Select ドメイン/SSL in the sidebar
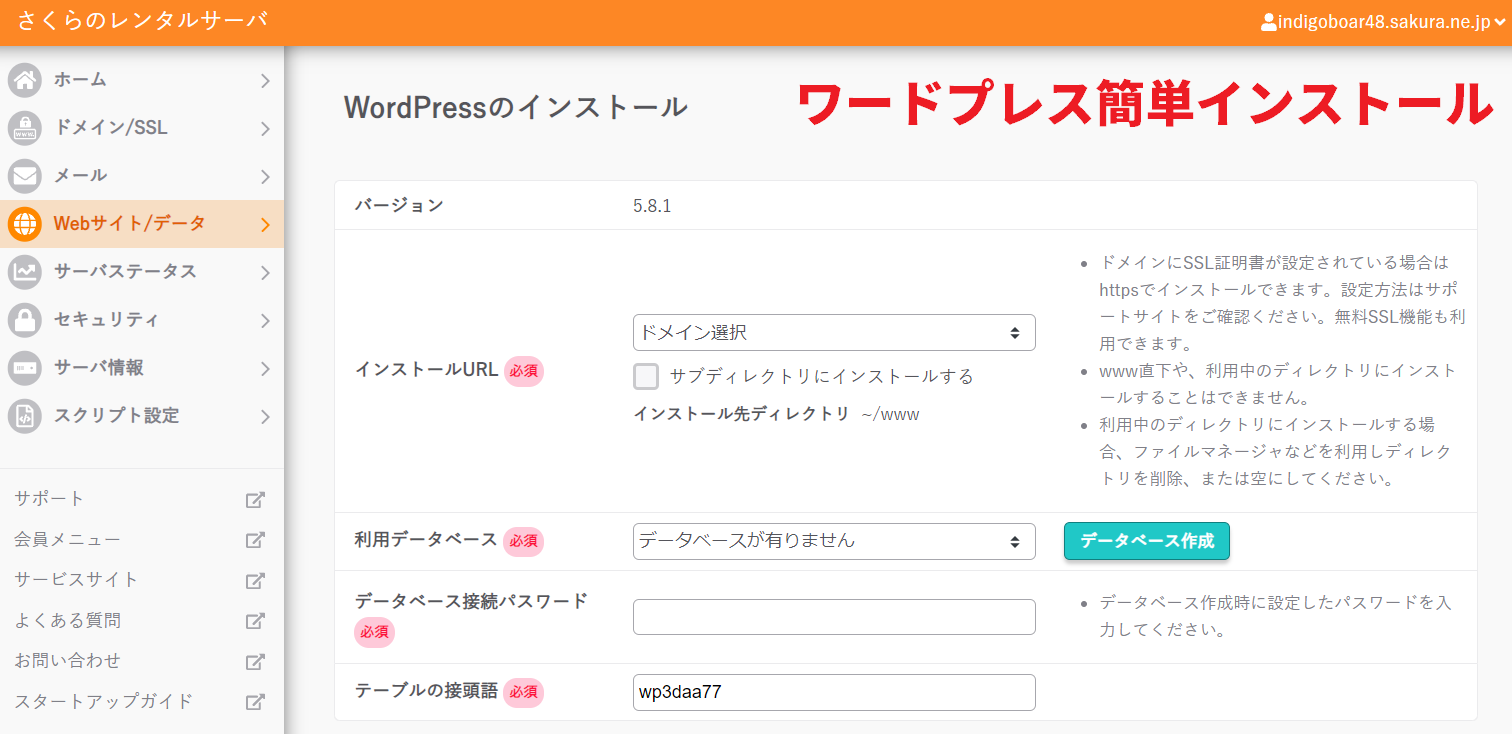Viewport: 1512px width, 734px height. pyautogui.click(x=142, y=128)
